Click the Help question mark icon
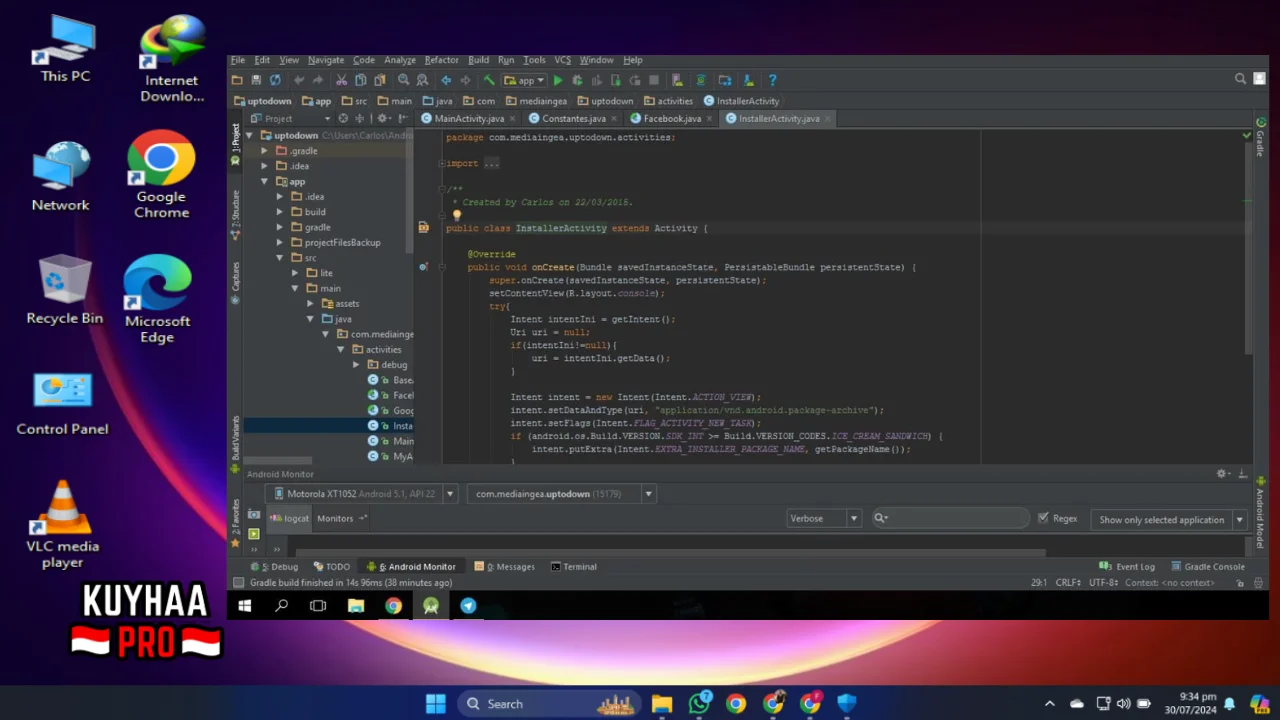Image resolution: width=1280 pixels, height=720 pixels. pyautogui.click(x=772, y=80)
